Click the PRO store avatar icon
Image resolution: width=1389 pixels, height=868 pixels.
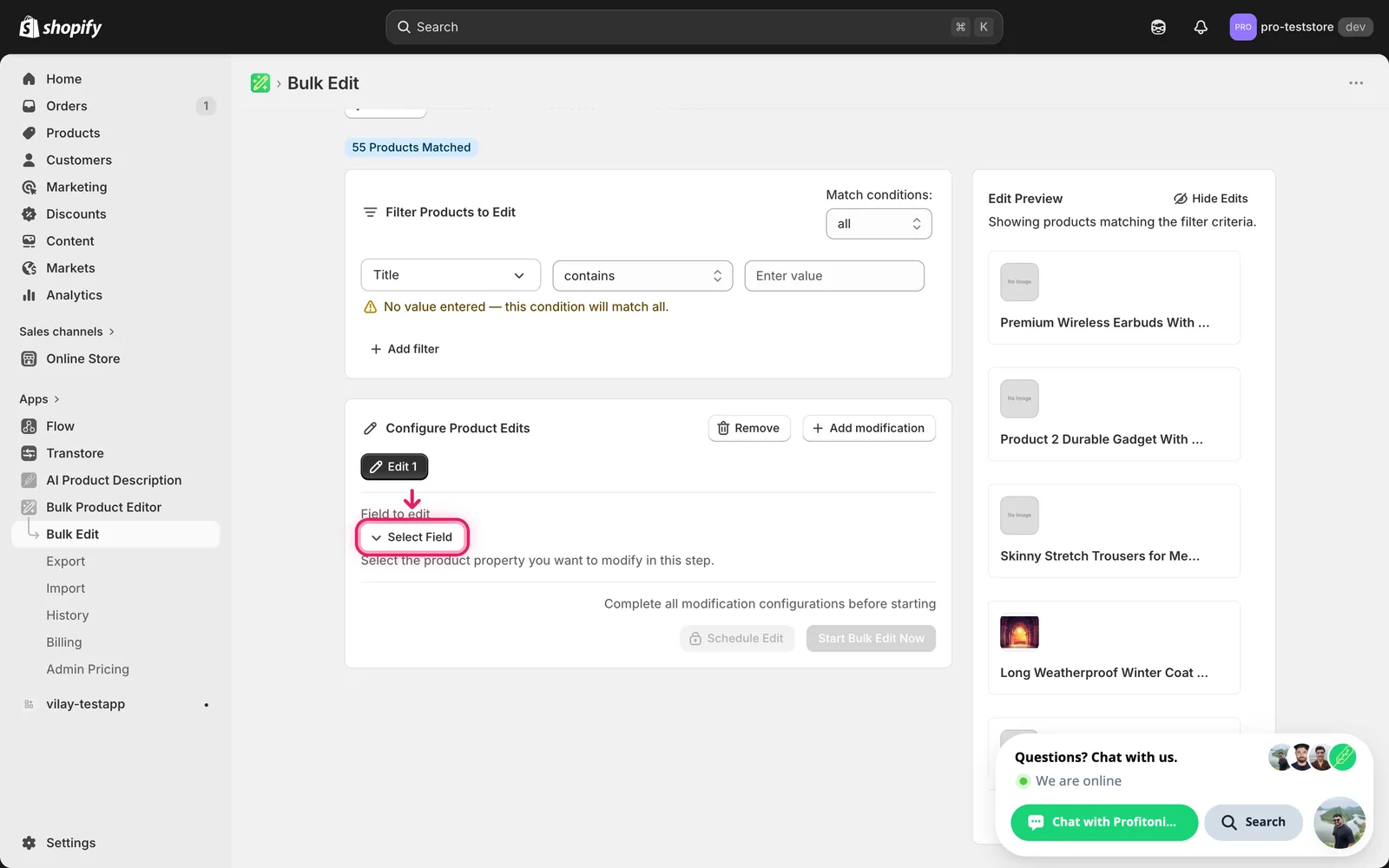point(1242,27)
